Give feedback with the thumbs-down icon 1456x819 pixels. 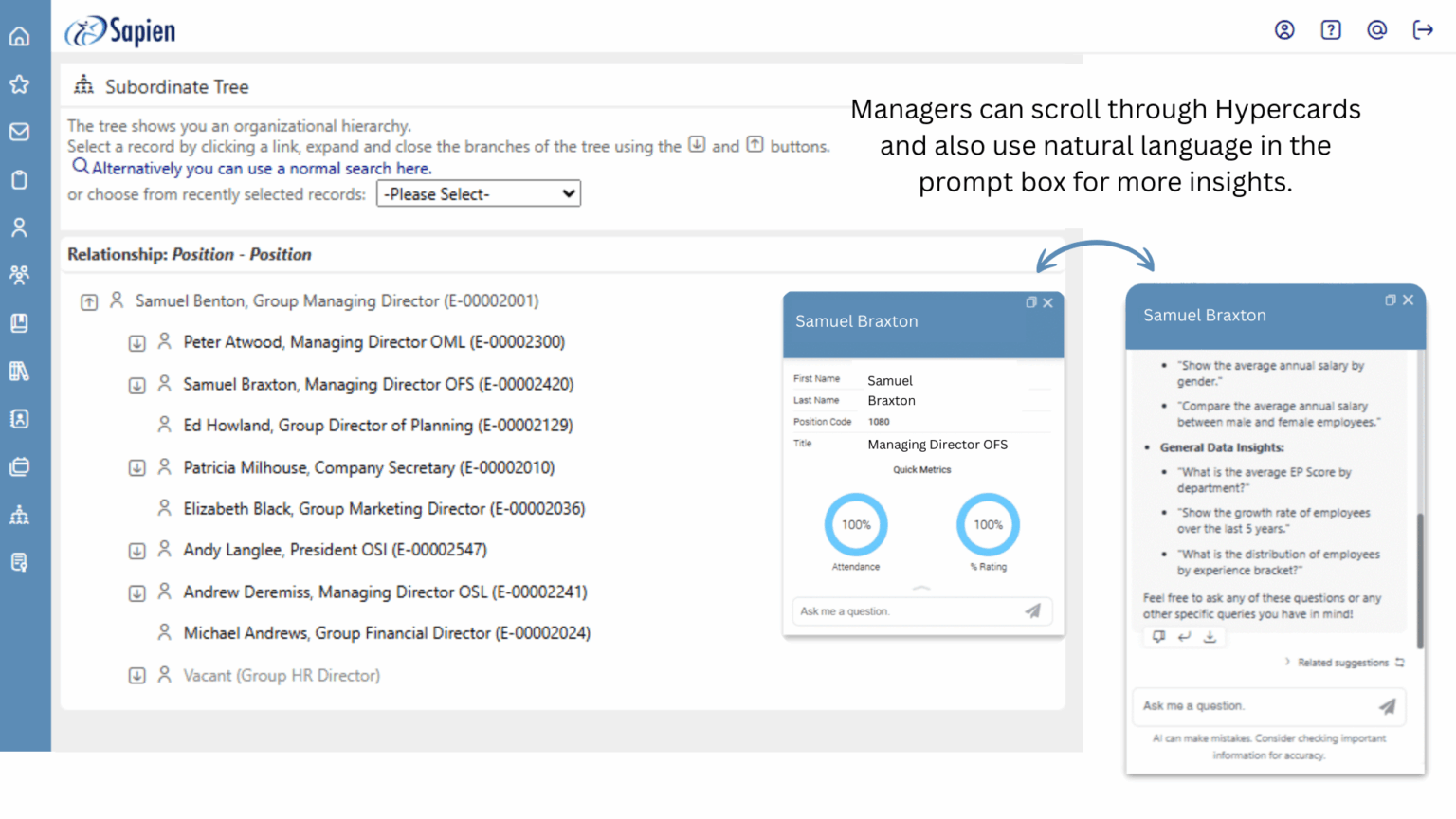[1158, 637]
